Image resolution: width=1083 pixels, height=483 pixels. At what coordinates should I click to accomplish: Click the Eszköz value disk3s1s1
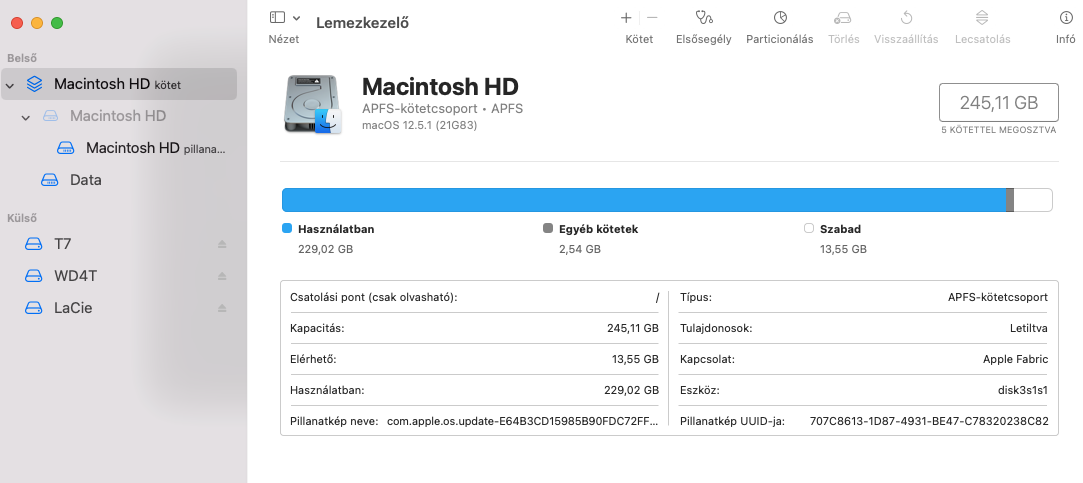(1025, 390)
